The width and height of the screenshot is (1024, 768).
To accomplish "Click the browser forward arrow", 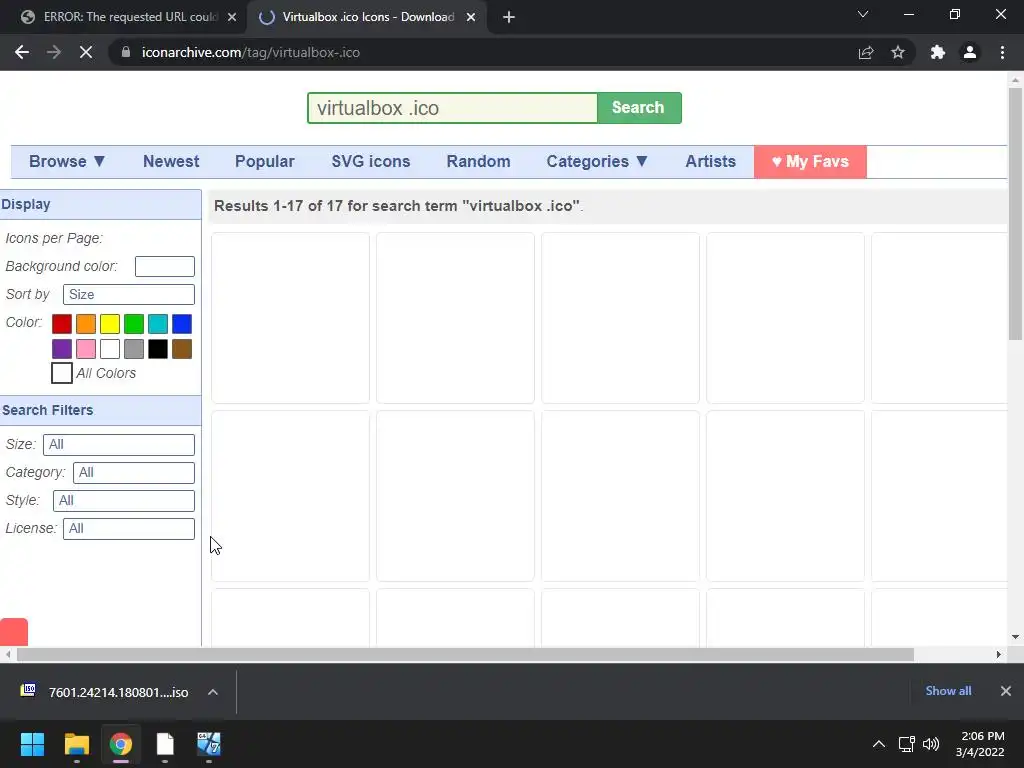I will point(54,52).
